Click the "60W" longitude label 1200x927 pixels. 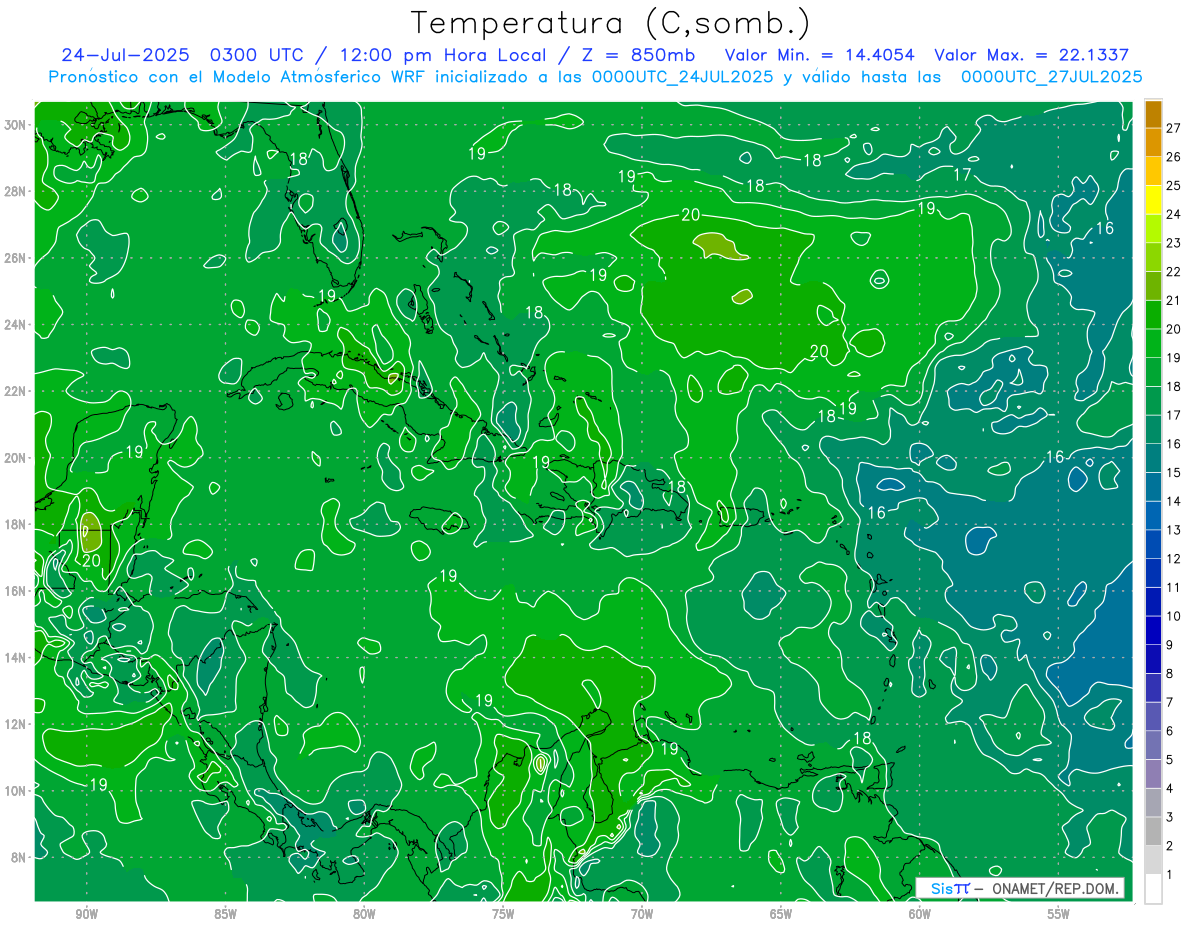pyautogui.click(x=919, y=914)
